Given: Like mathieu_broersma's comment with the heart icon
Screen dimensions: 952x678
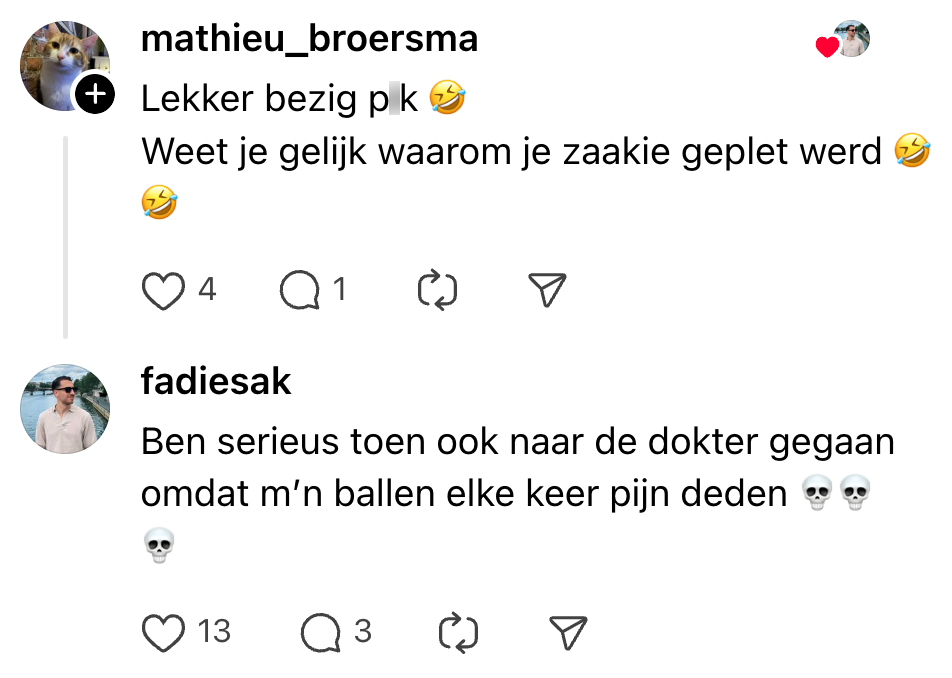Looking at the screenshot, I should 164,291.
